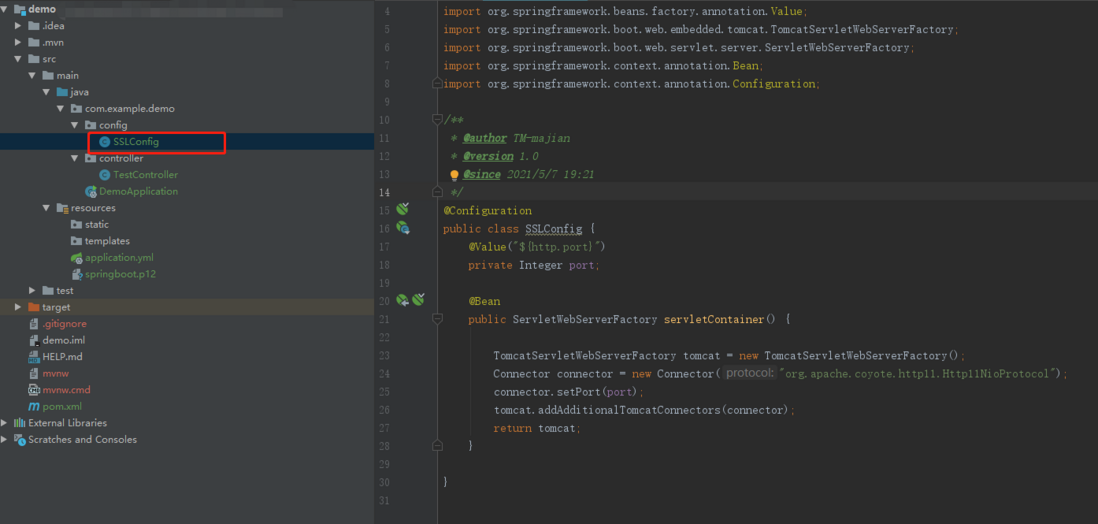The height and width of the screenshot is (524, 1098).
Task: Collapse the config package arrow
Action: (74, 125)
